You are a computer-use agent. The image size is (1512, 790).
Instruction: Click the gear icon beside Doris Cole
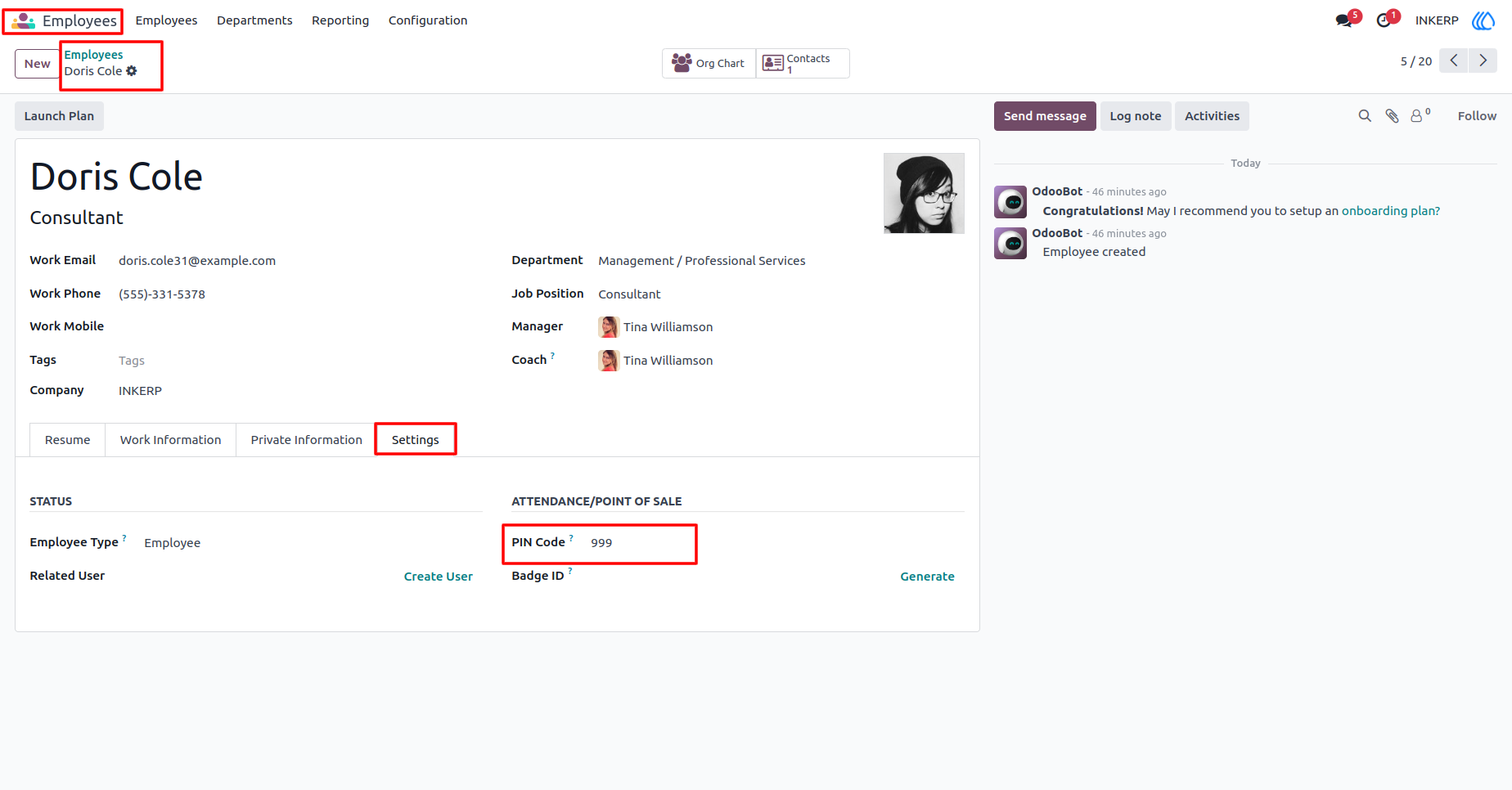[x=132, y=71]
